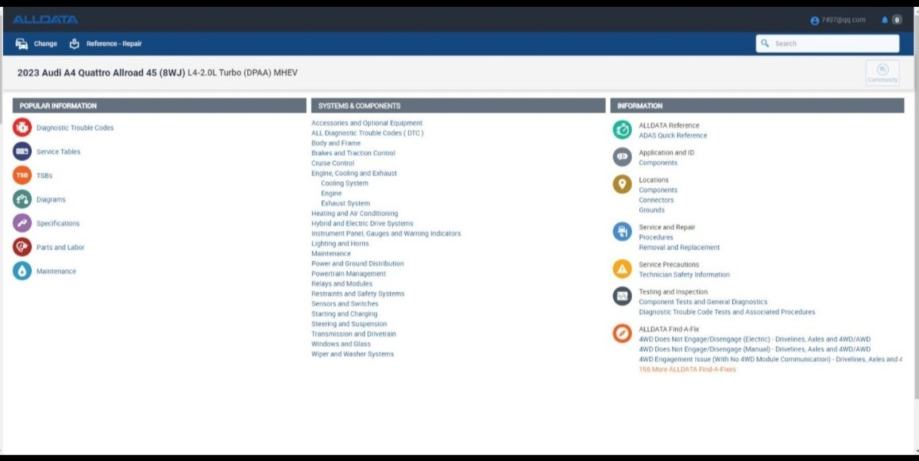
Task: Open Connectors under Locations
Action: click(656, 200)
